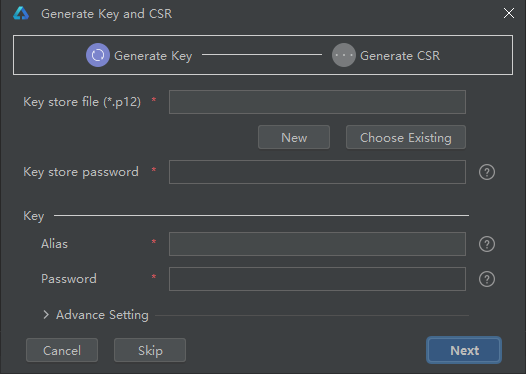Expand the Advance Setting section

coord(46,315)
